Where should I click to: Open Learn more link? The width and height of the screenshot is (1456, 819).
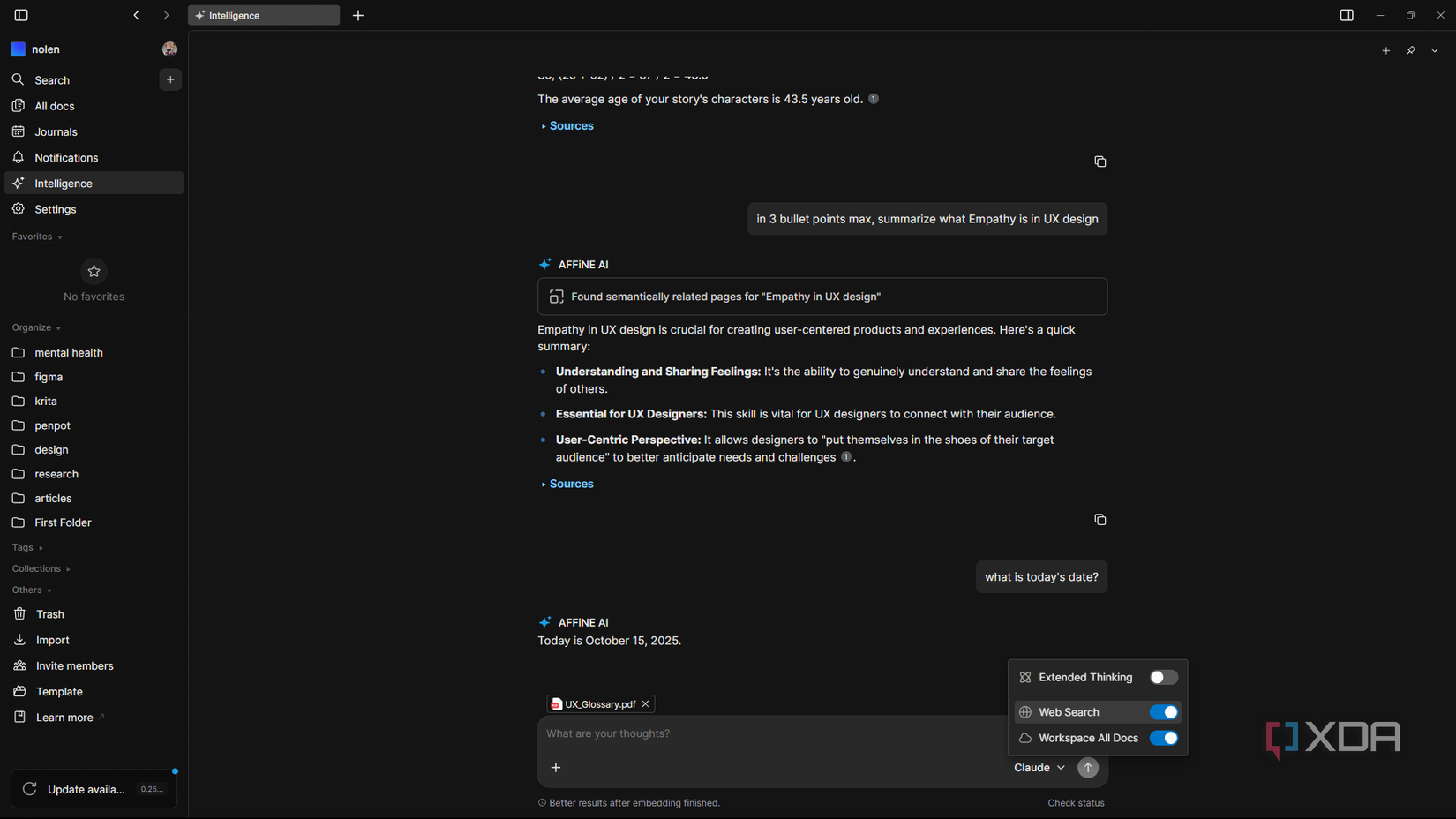[x=94, y=718]
